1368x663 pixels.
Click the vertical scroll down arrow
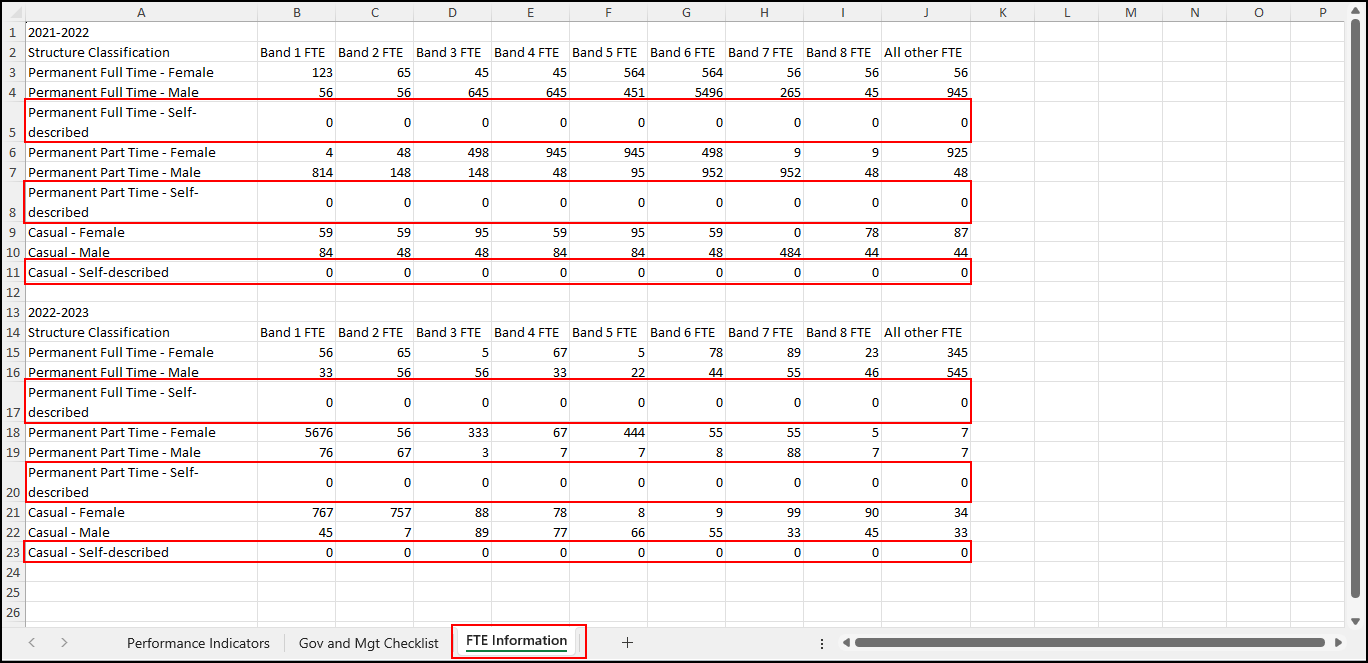coord(1355,620)
